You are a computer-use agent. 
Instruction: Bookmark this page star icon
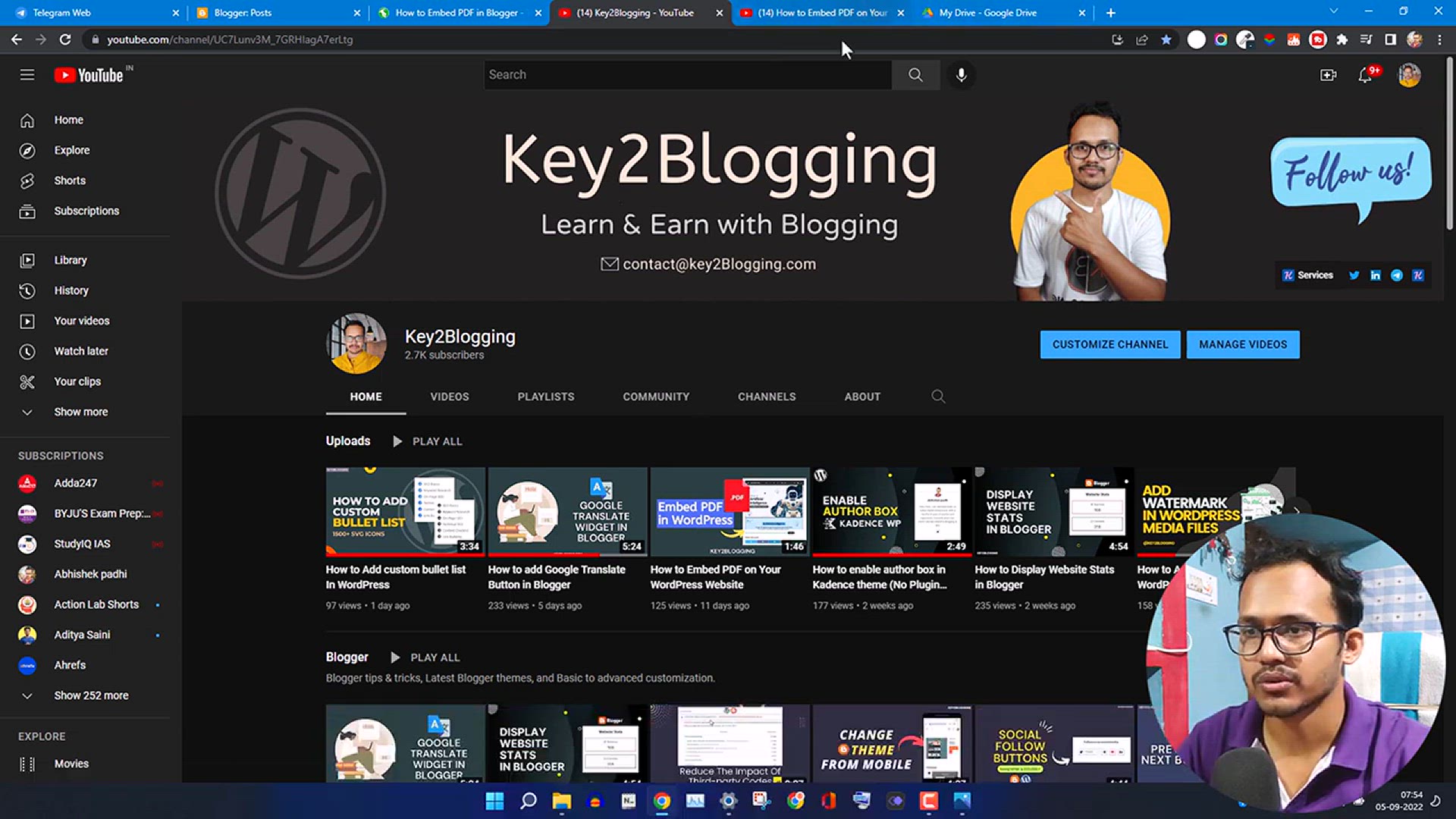coord(1166,39)
